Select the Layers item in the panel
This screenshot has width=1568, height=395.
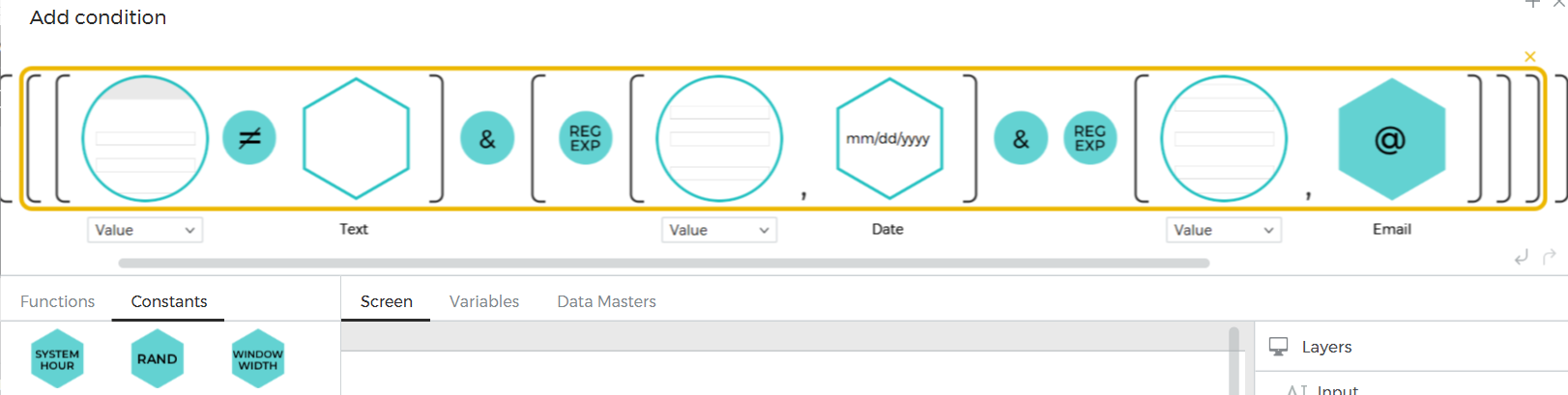click(1326, 347)
